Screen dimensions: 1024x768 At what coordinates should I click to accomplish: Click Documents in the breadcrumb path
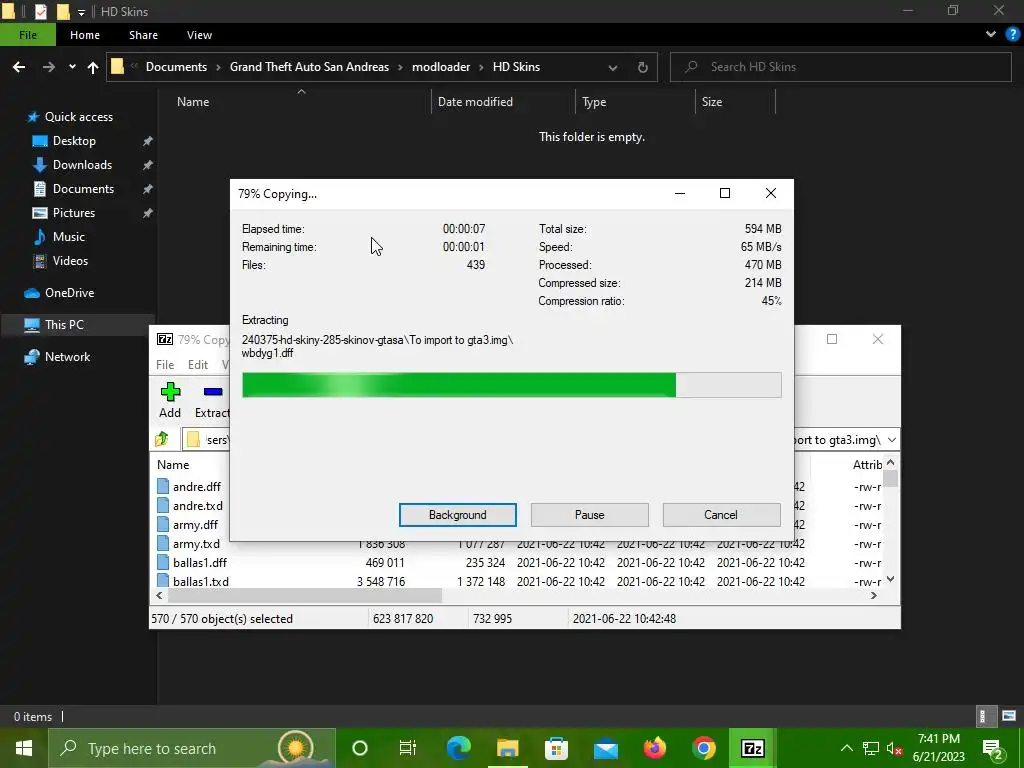coord(176,67)
